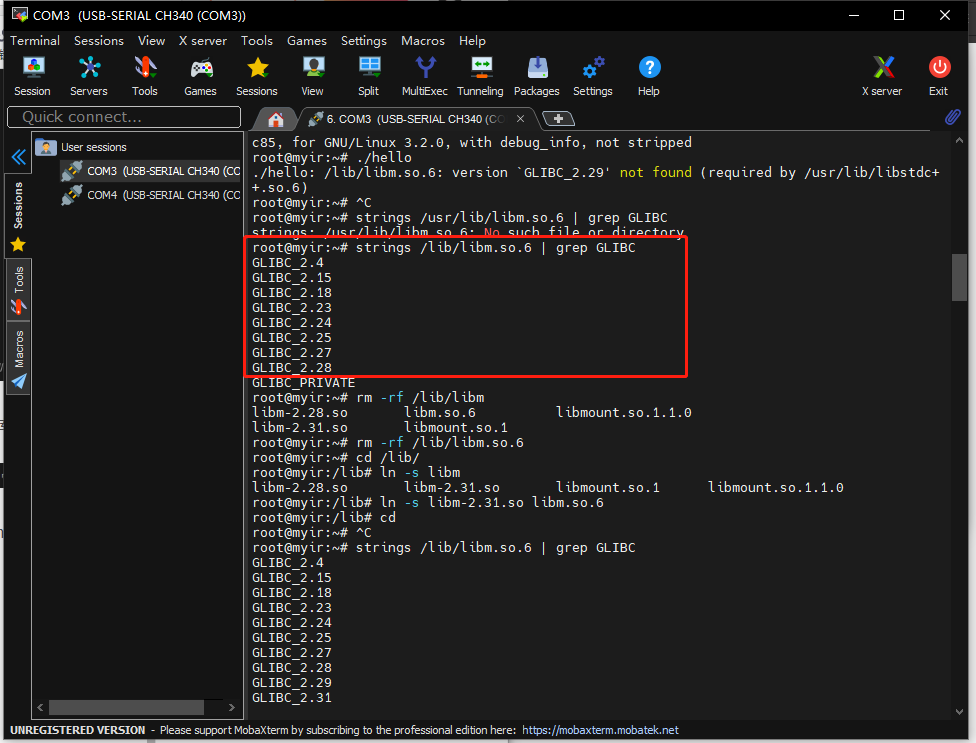The height and width of the screenshot is (743, 976).
Task: Open the Packages toolbar icon
Action: pos(537,76)
